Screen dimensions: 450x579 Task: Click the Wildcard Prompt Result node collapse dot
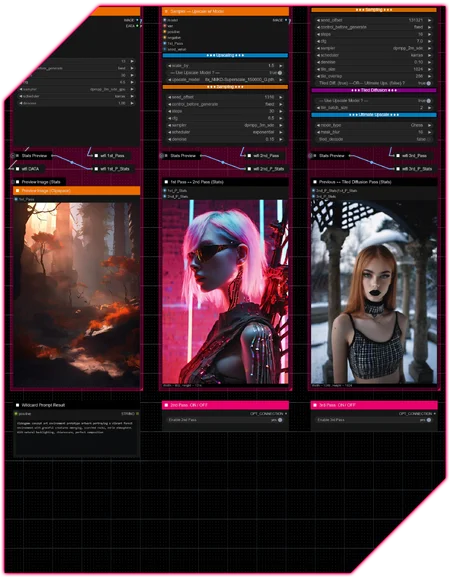pos(17,405)
